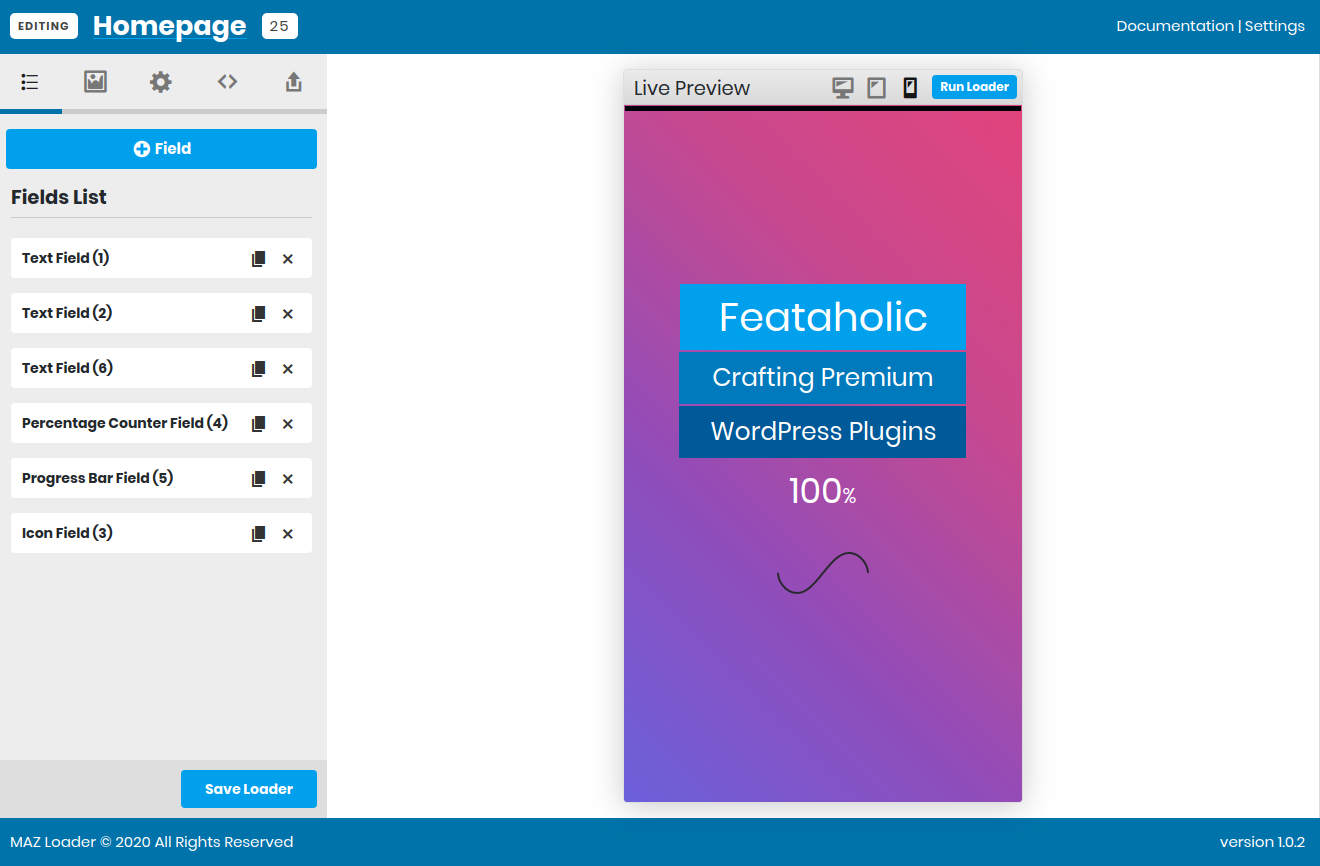
Task: Switch preview to mobile phone view
Action: click(910, 88)
